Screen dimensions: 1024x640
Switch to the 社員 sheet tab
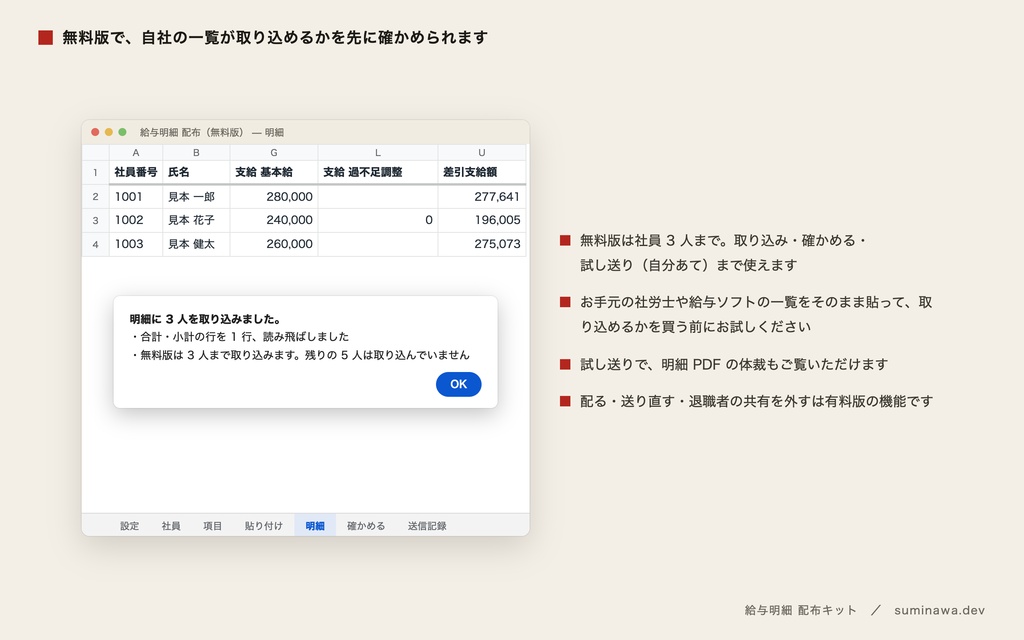(171, 526)
